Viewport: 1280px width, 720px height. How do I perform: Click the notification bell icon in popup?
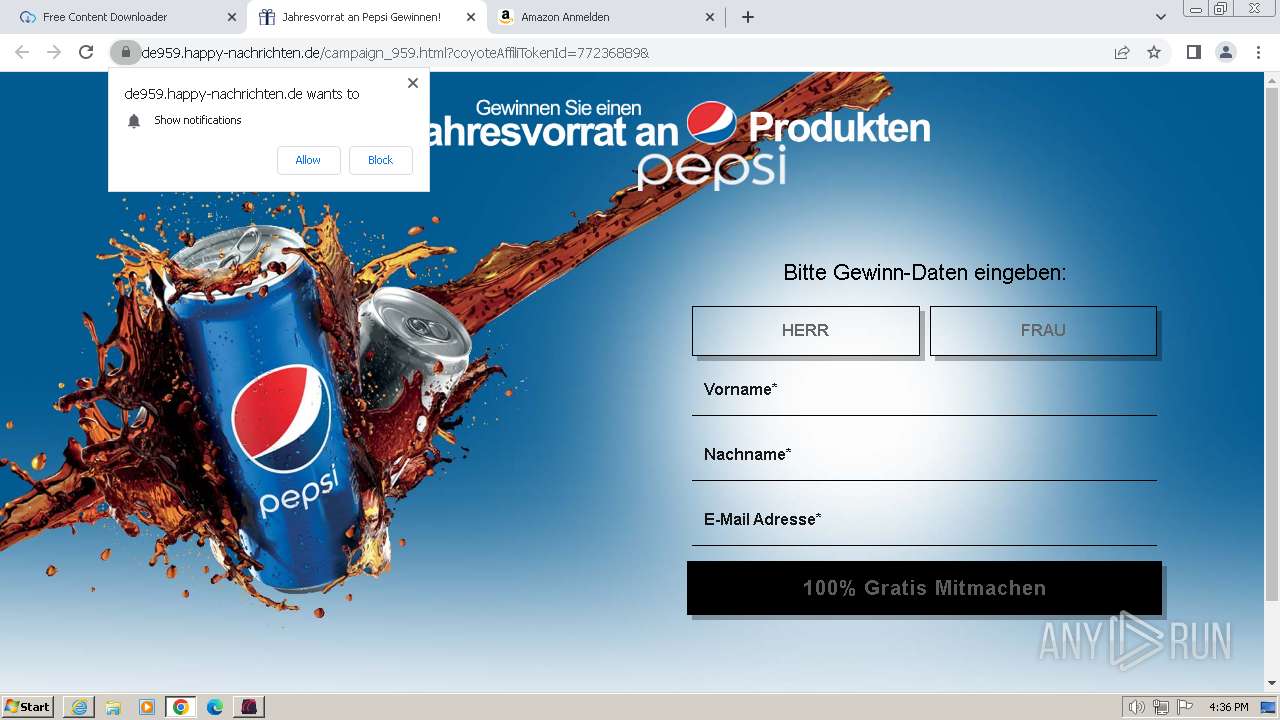(134, 120)
